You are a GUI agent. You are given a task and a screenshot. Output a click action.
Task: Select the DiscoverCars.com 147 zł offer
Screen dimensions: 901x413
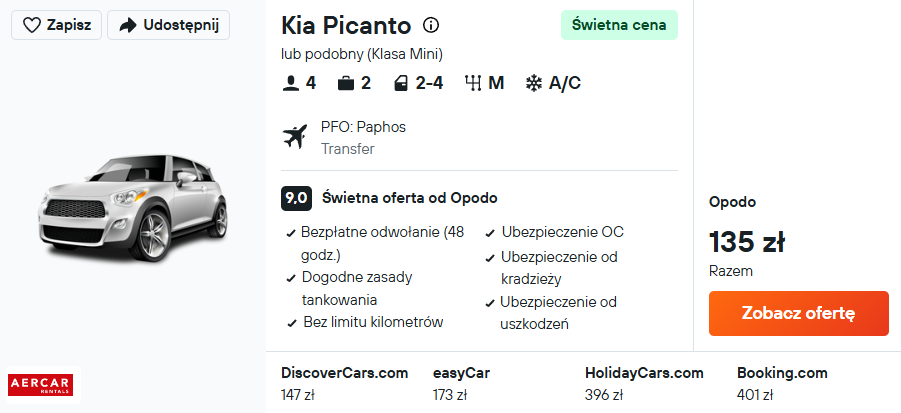click(345, 384)
